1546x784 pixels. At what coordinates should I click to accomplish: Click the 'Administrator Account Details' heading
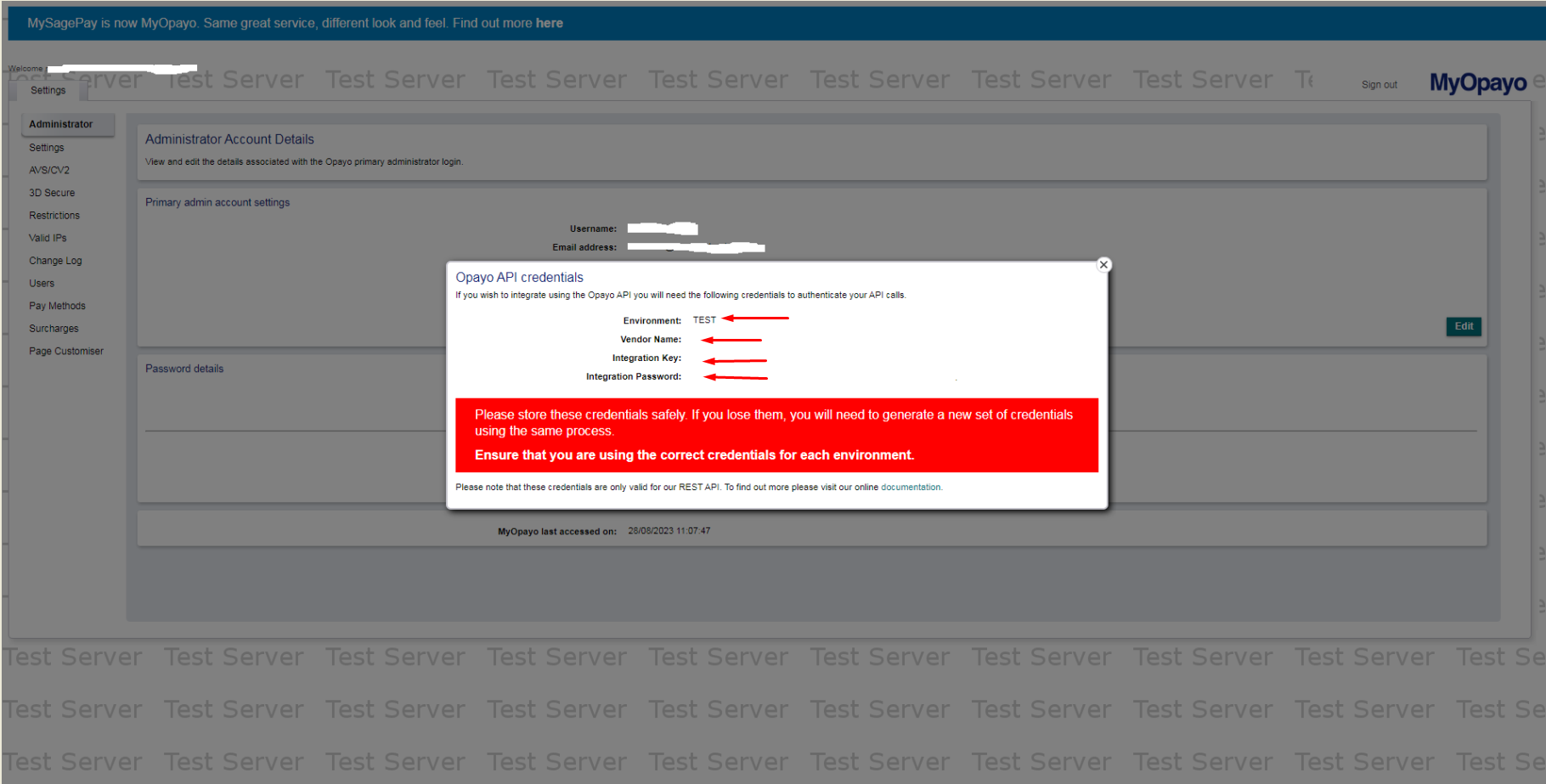[229, 139]
